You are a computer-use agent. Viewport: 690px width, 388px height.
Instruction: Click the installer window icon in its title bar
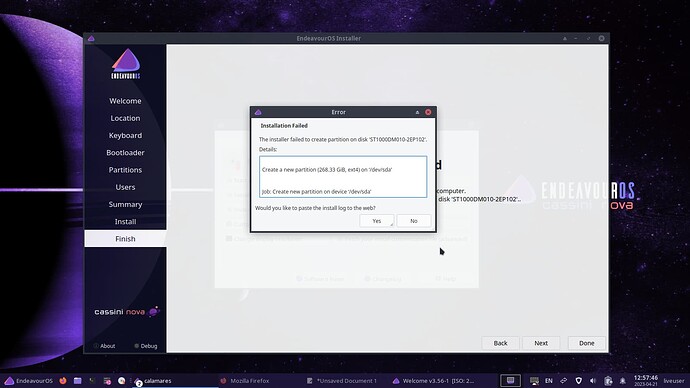point(91,39)
